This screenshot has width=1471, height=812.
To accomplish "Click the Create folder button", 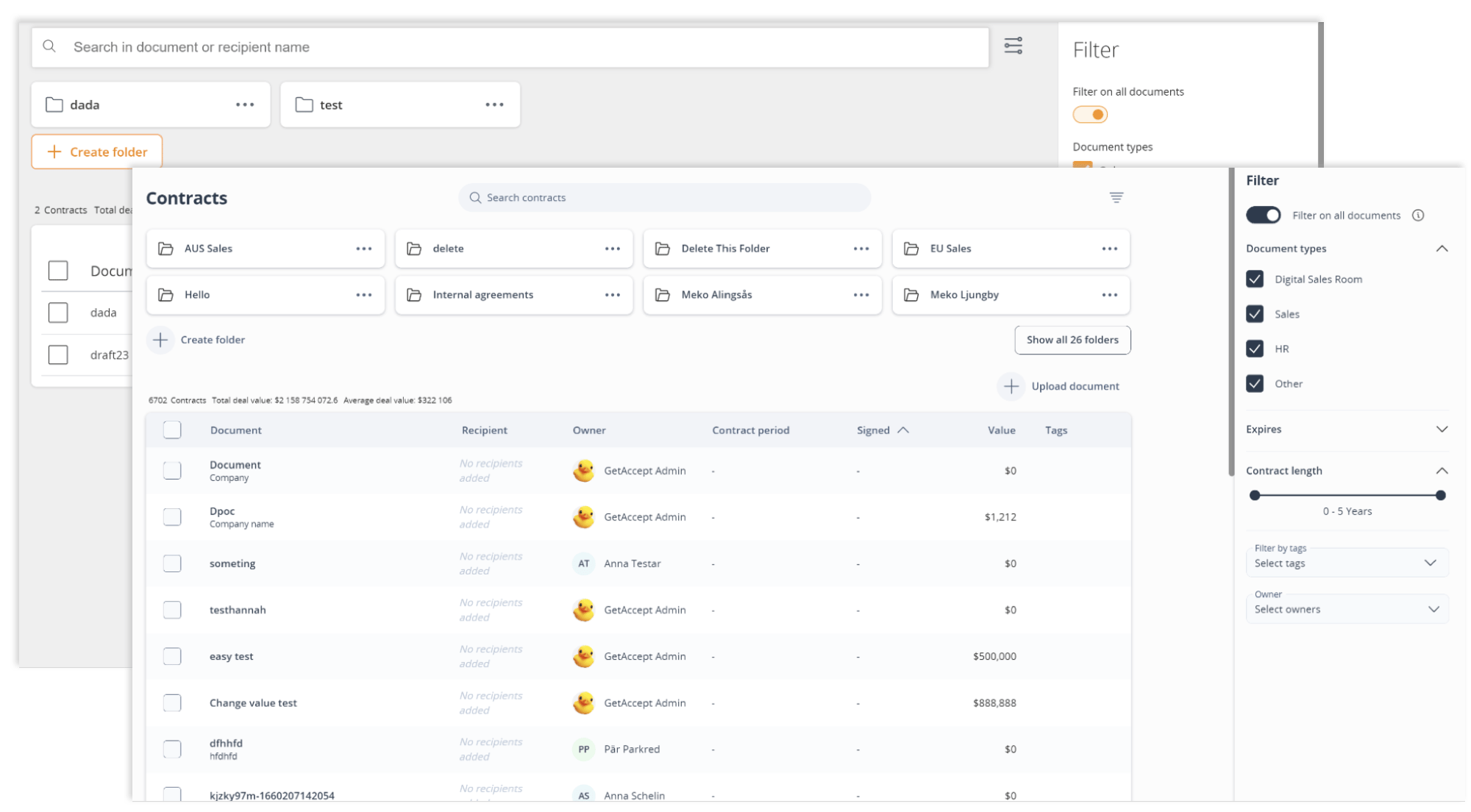I will pos(97,151).
